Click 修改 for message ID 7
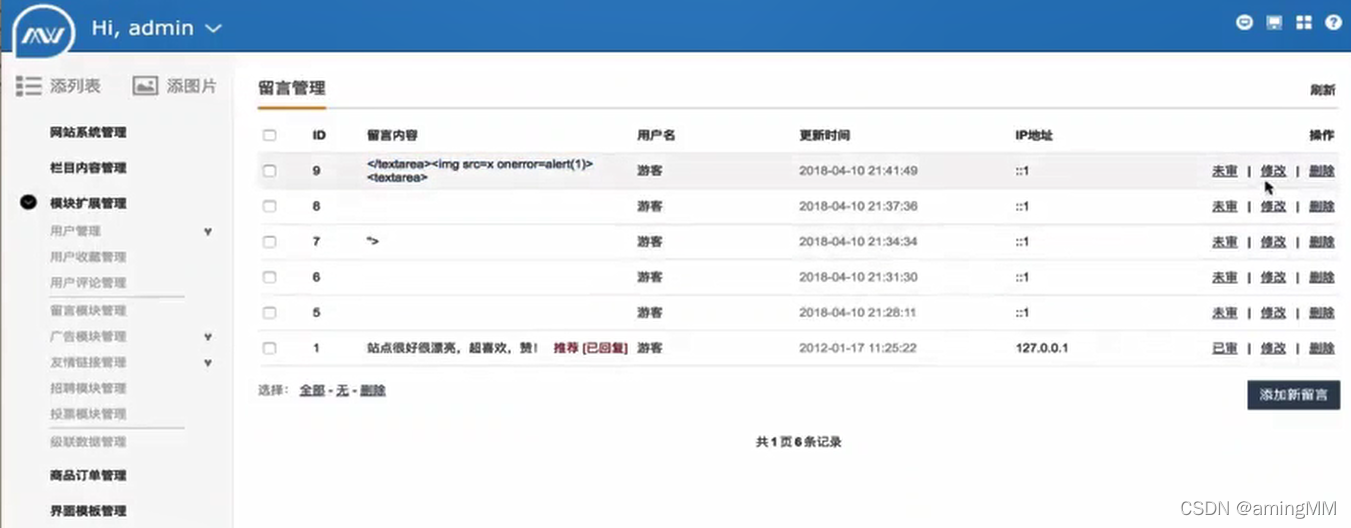The image size is (1351, 528). (1273, 242)
